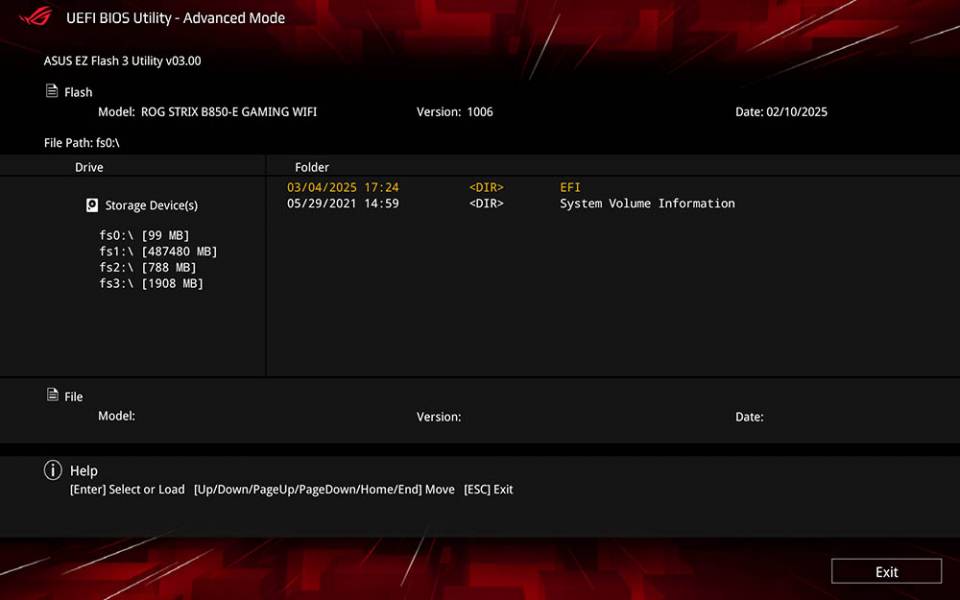This screenshot has width=960, height=600.
Task: Select drive fs2:\ [788 MB]
Action: [148, 267]
